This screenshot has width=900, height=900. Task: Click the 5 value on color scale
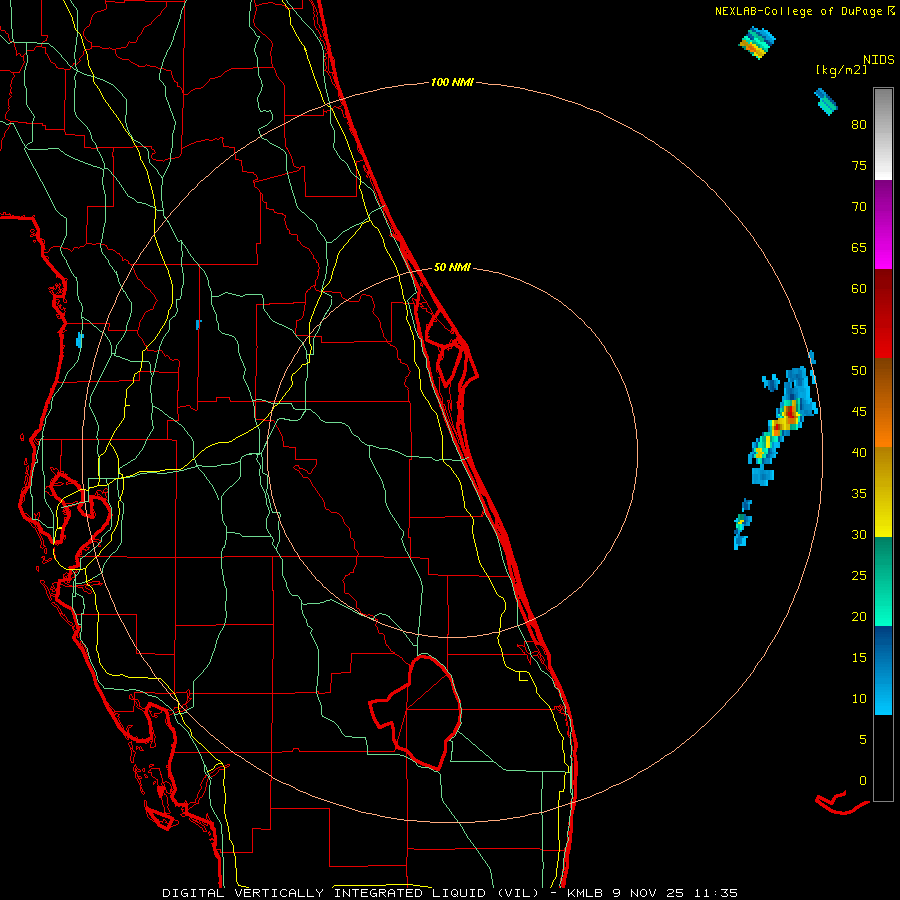(x=863, y=740)
